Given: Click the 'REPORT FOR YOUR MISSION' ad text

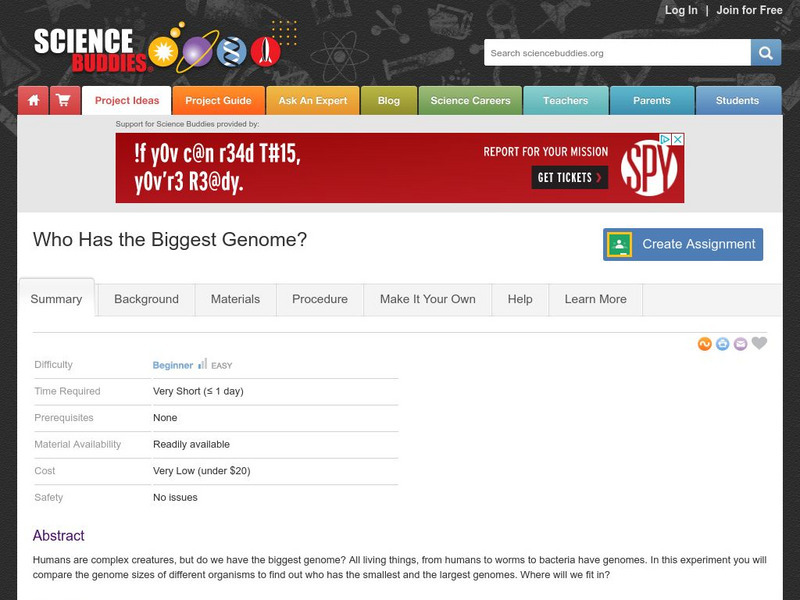Looking at the screenshot, I should 546,152.
